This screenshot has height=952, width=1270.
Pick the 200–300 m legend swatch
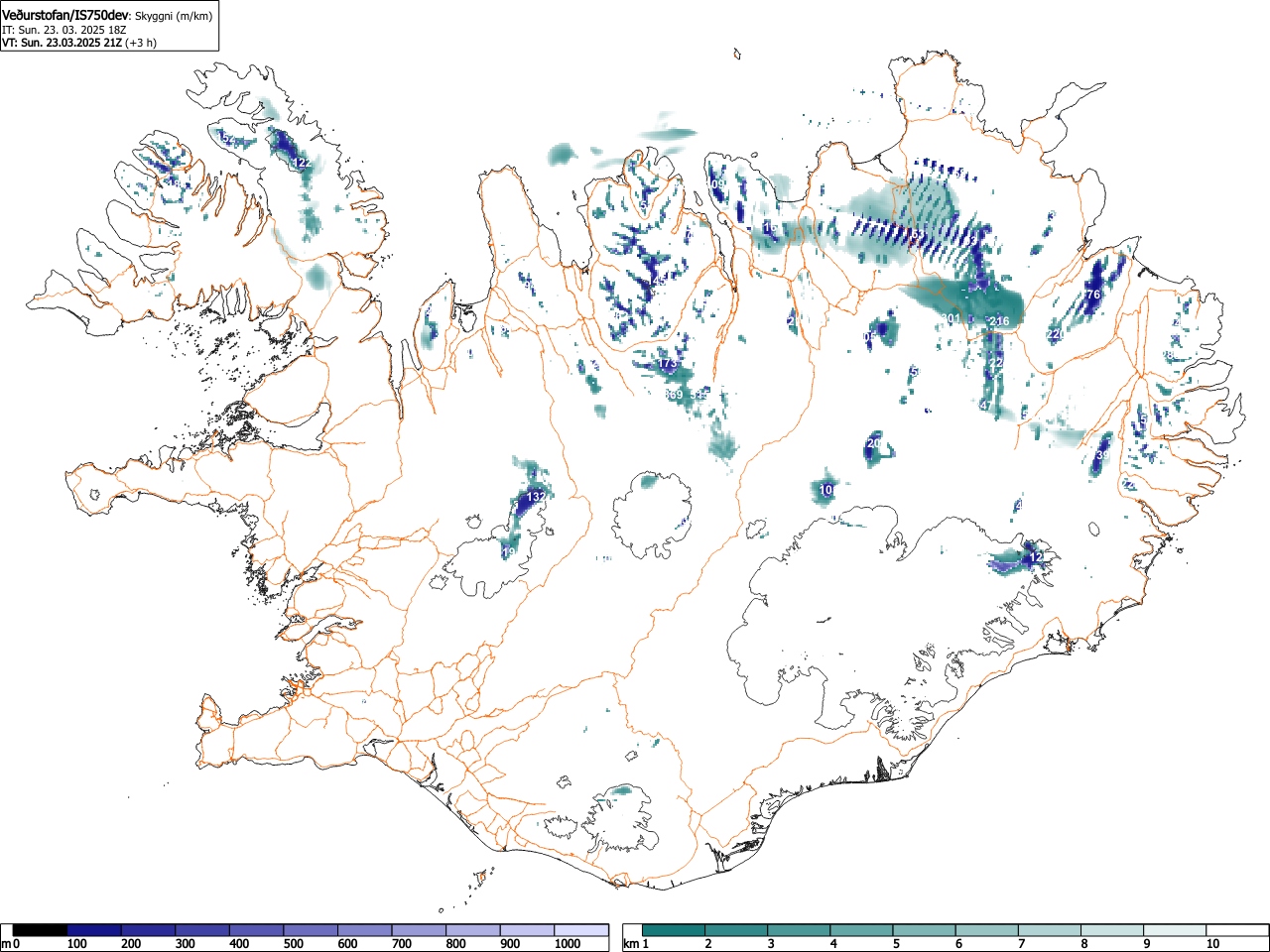tap(149, 930)
